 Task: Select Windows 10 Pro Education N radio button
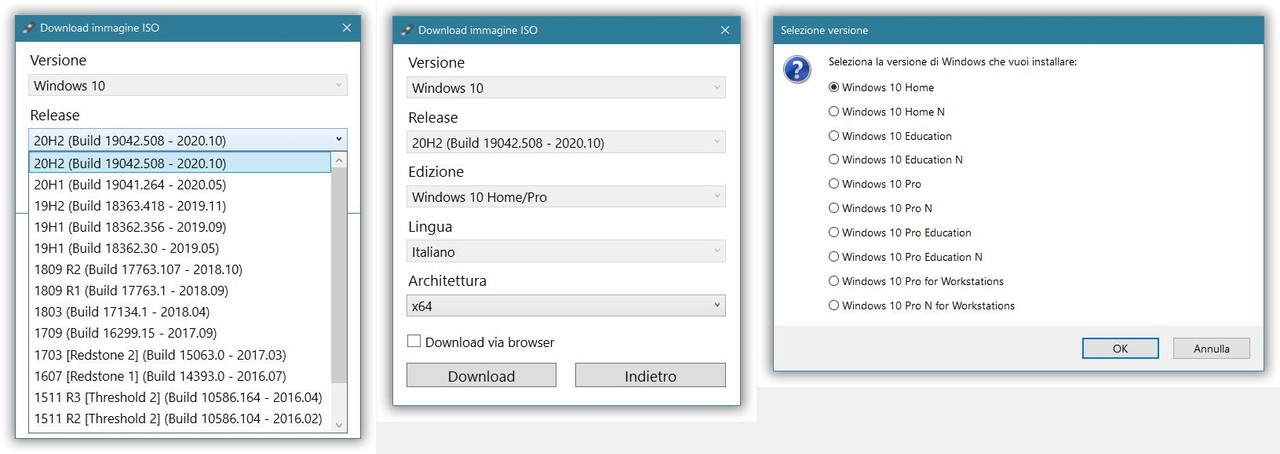pos(834,257)
